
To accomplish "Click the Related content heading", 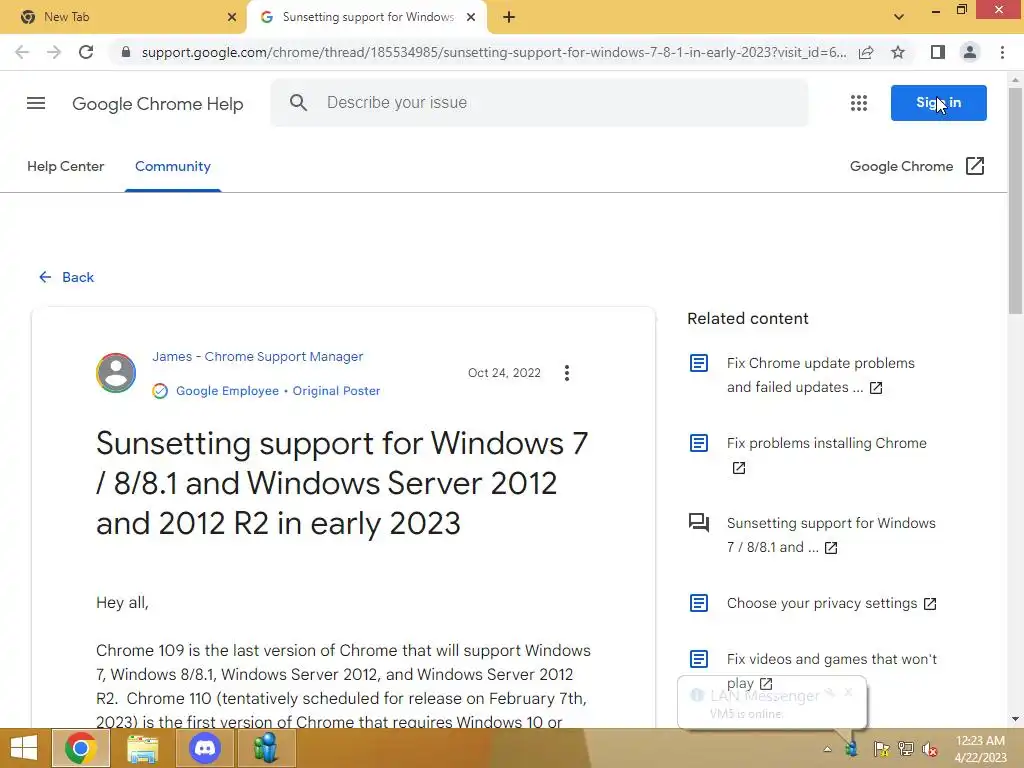I will pyautogui.click(x=748, y=319).
